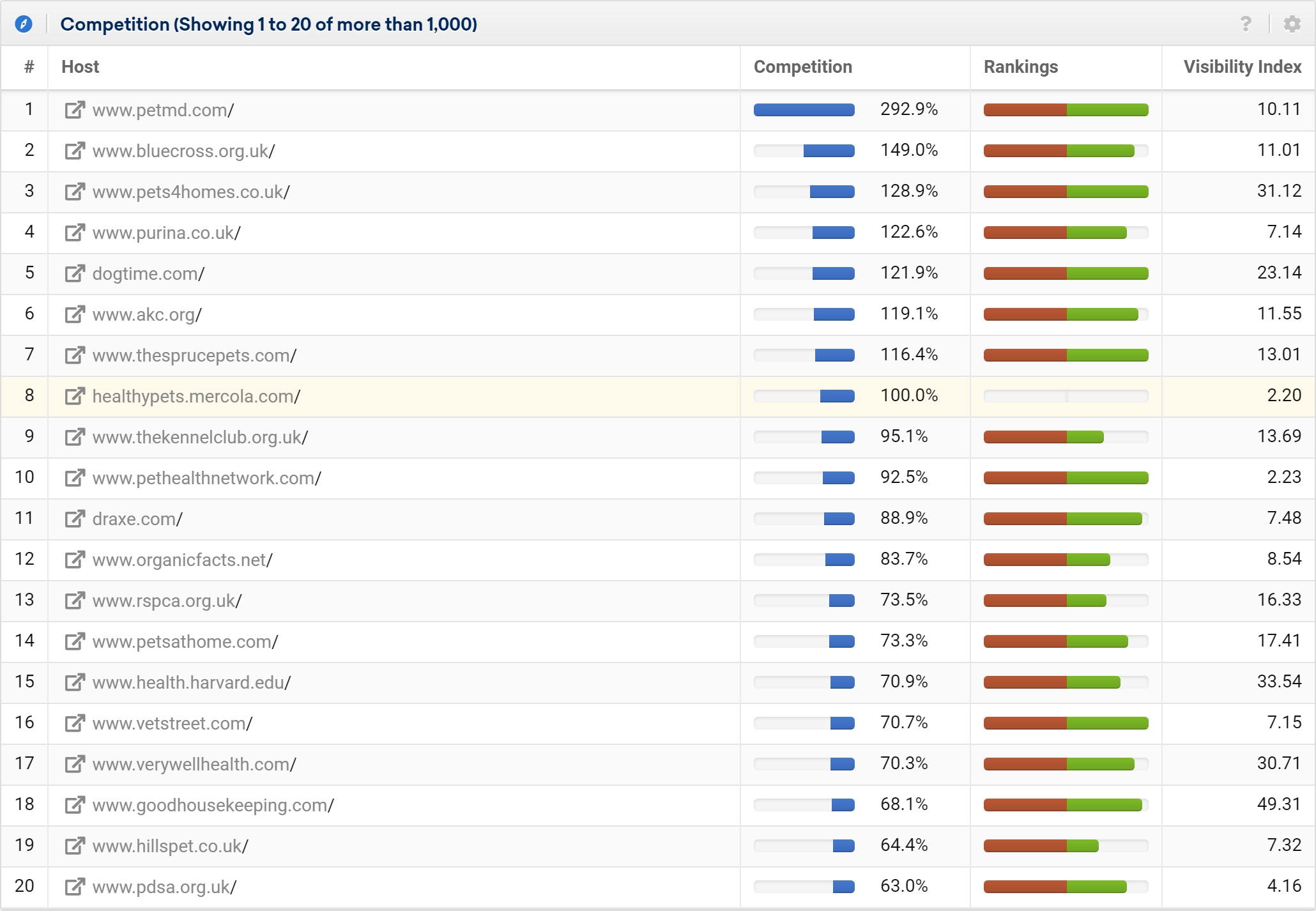The image size is (1316, 911).
Task: Open the www.thesprucepets.com/ host link
Action: pos(195,355)
